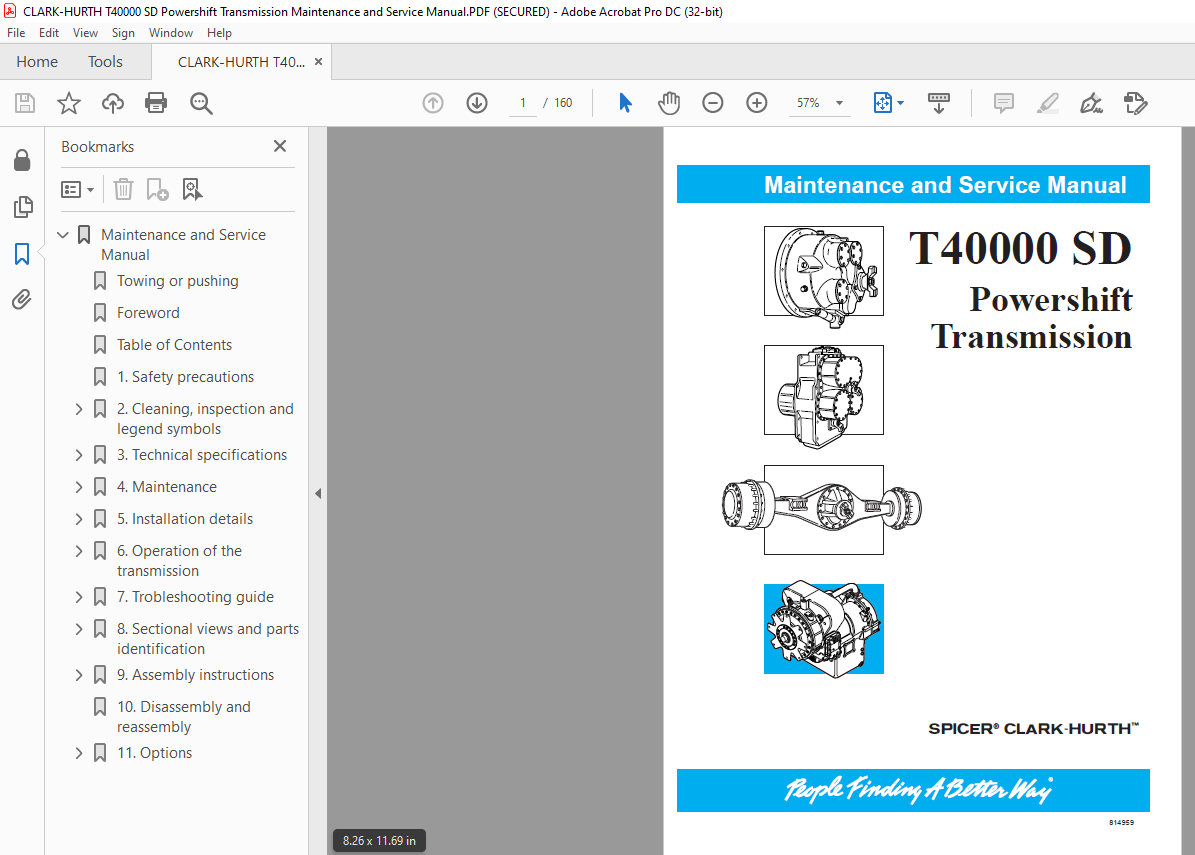
Task: Open the find text magnifier tool
Action: point(201,103)
